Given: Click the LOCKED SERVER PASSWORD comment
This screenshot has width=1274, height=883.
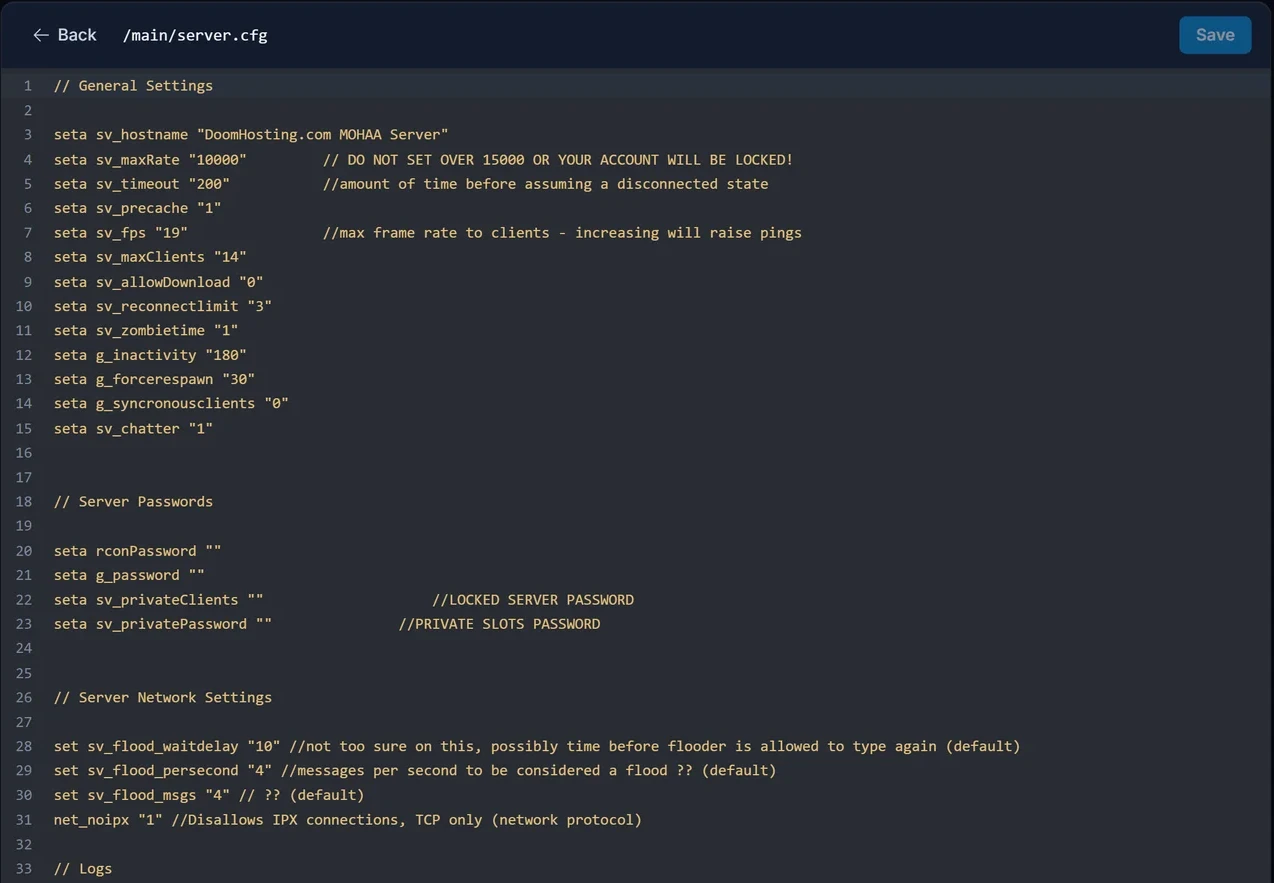Looking at the screenshot, I should pos(533,600).
